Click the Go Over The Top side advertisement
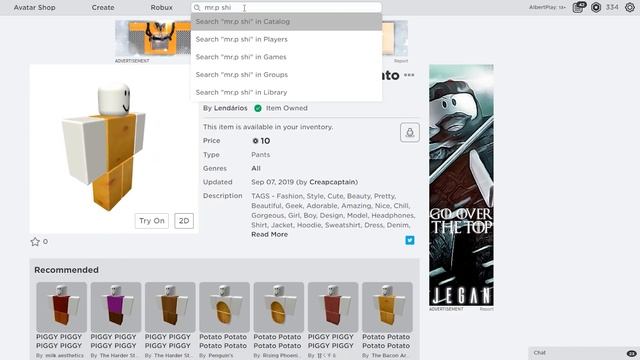640x360 pixels. point(461,185)
